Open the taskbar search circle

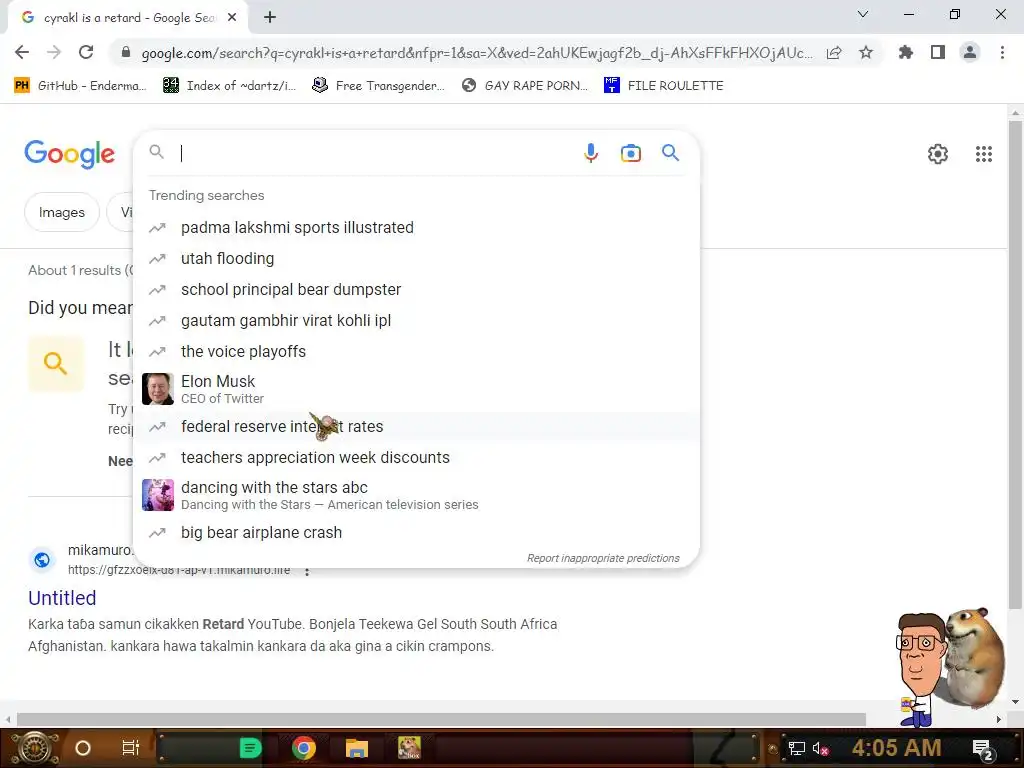point(83,748)
